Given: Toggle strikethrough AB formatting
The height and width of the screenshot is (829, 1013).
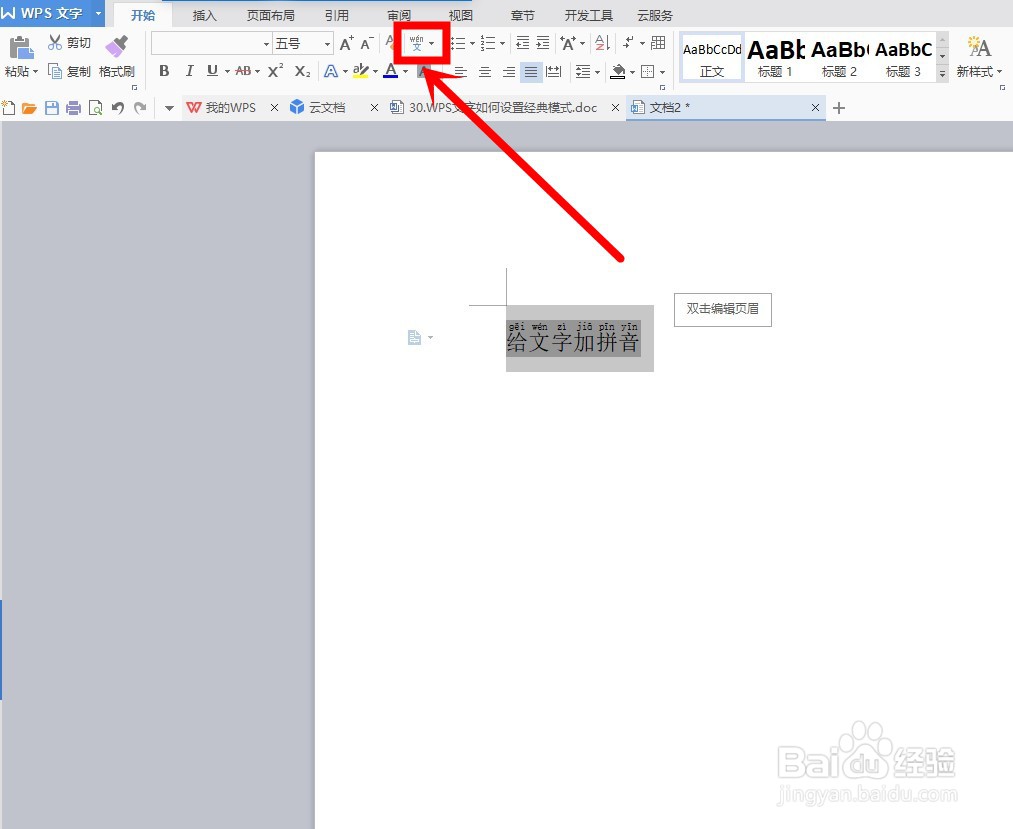Looking at the screenshot, I should 244,71.
